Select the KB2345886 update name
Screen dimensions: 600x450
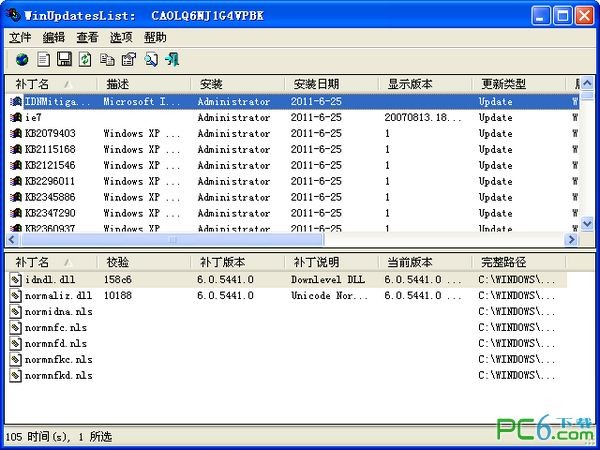coord(50,197)
